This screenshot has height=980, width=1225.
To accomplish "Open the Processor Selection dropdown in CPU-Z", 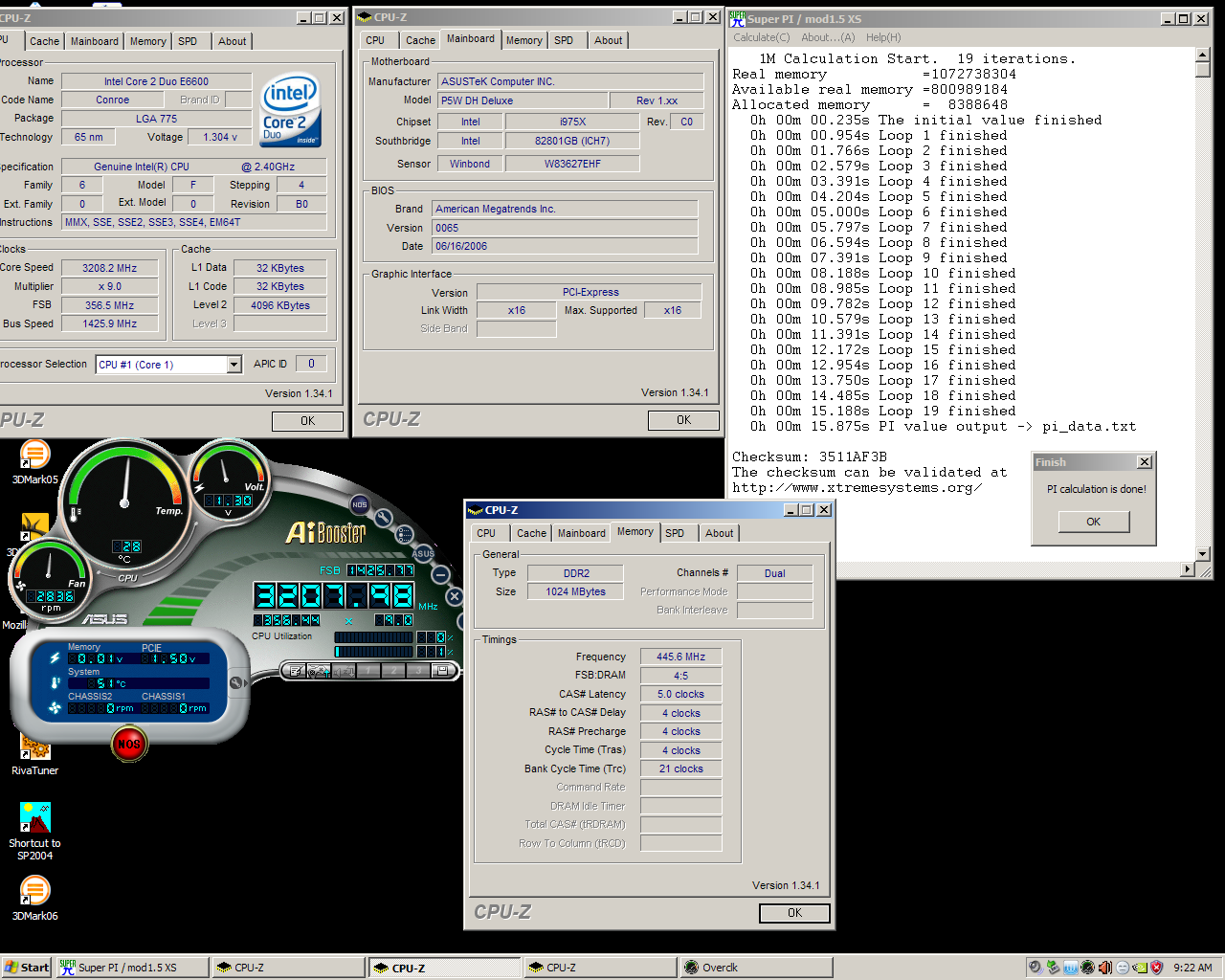I will (x=234, y=365).
